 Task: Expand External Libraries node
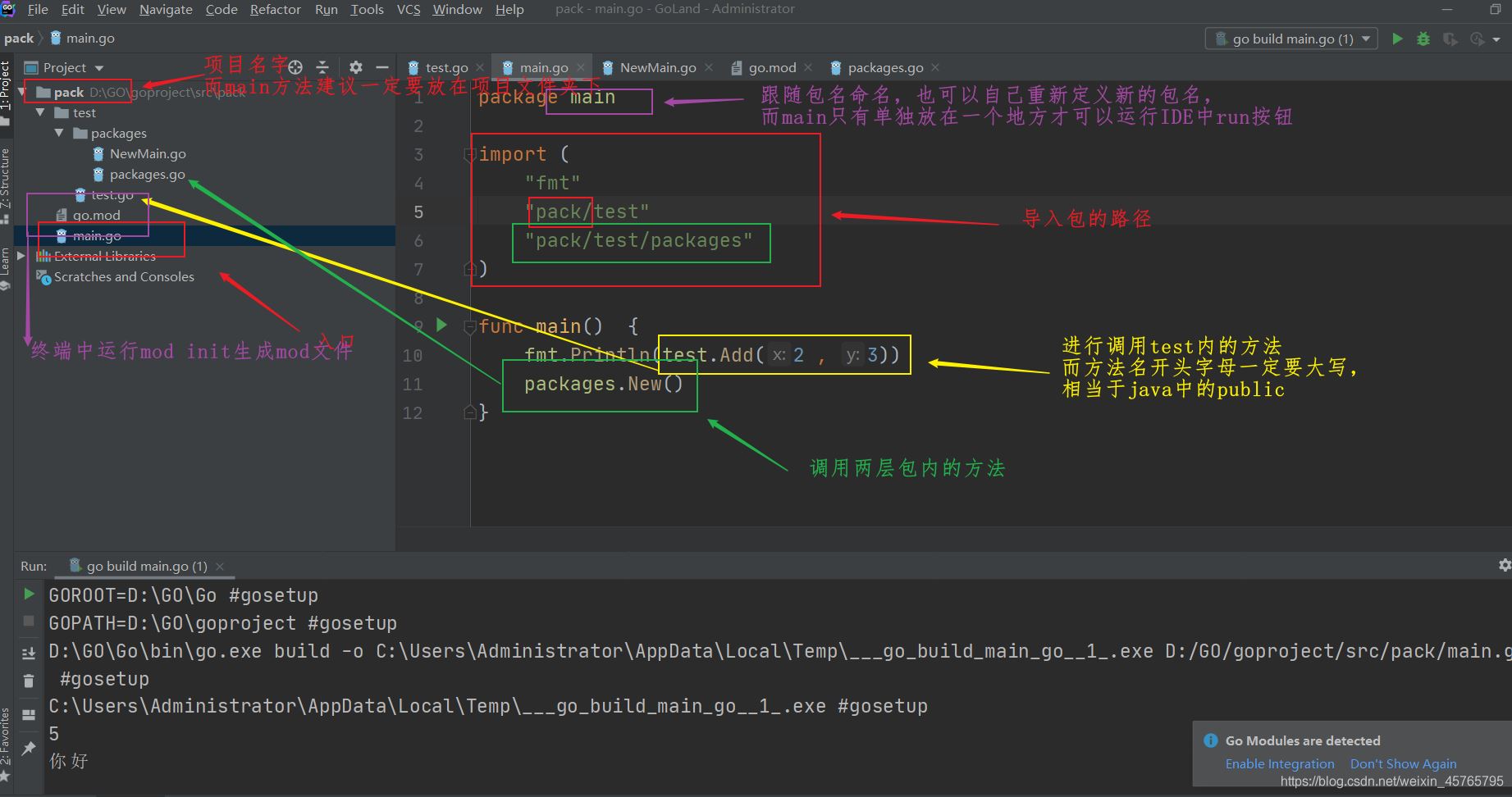point(21,256)
